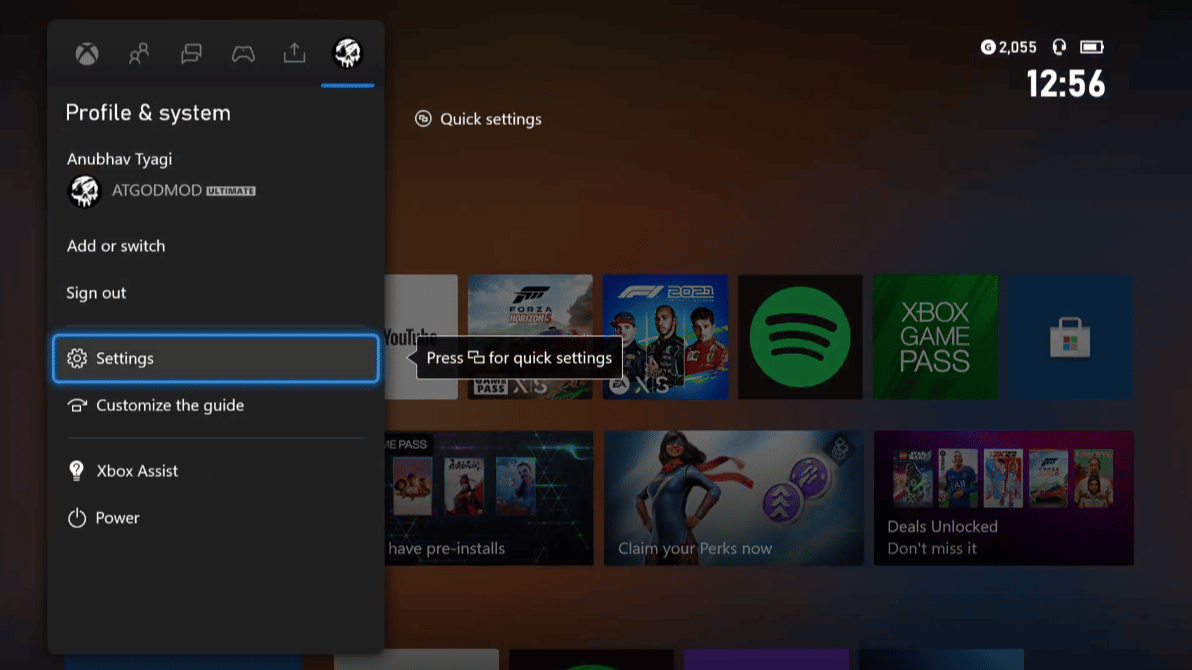Click the Quick settings view-button icon
This screenshot has height=670, width=1192.
(423, 119)
